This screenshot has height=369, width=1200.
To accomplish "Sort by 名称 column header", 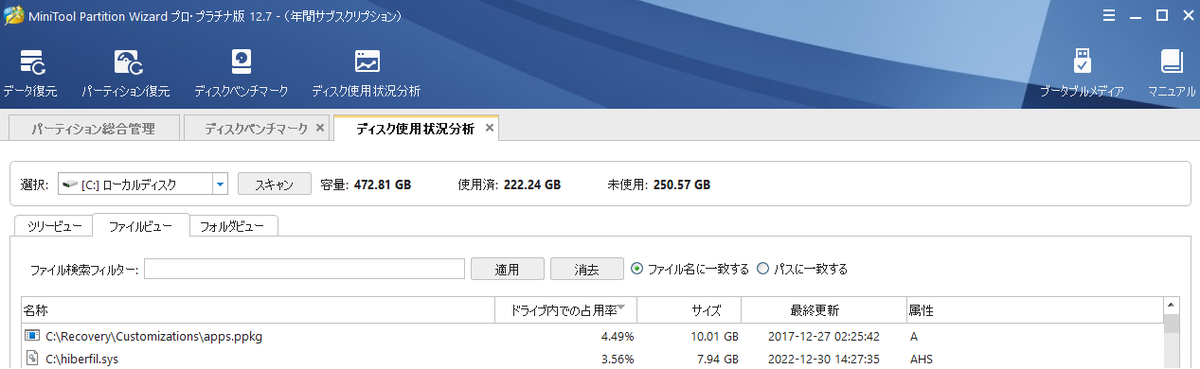I will coord(258,310).
